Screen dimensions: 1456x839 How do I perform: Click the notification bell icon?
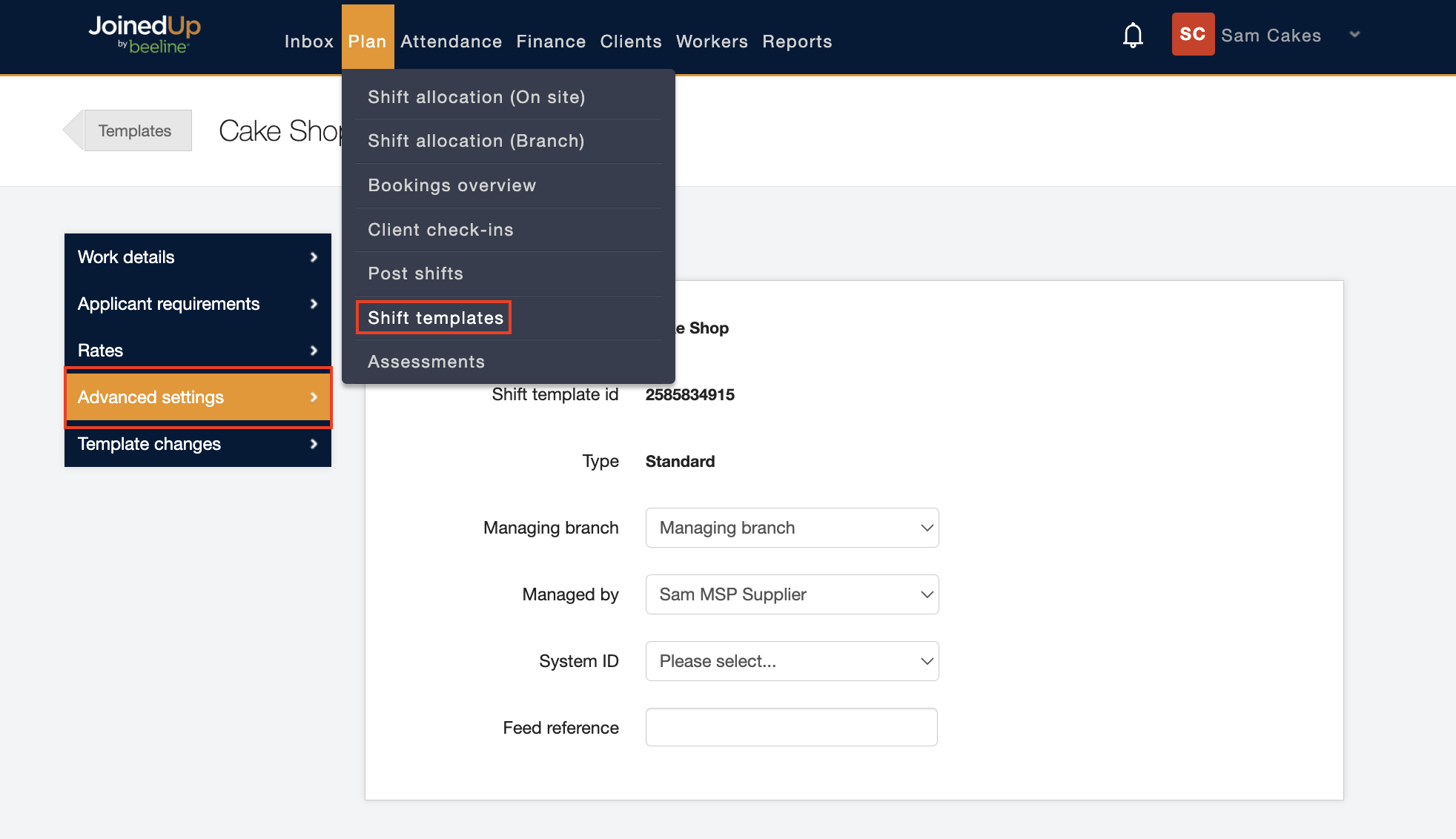tap(1132, 35)
